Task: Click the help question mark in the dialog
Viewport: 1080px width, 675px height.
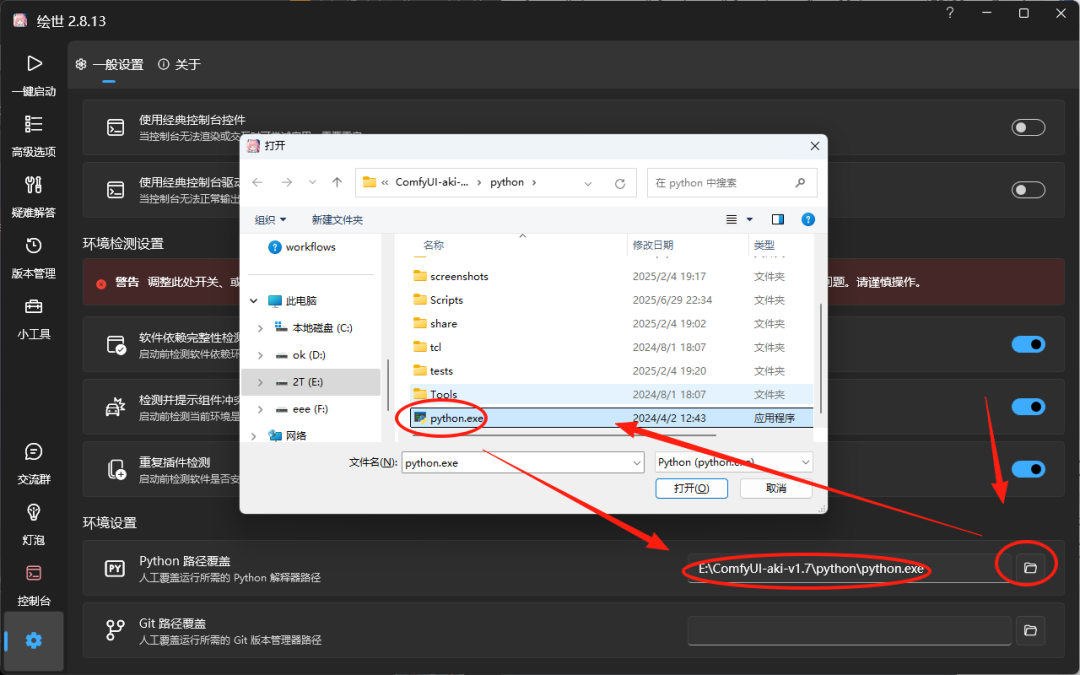Action: click(807, 219)
